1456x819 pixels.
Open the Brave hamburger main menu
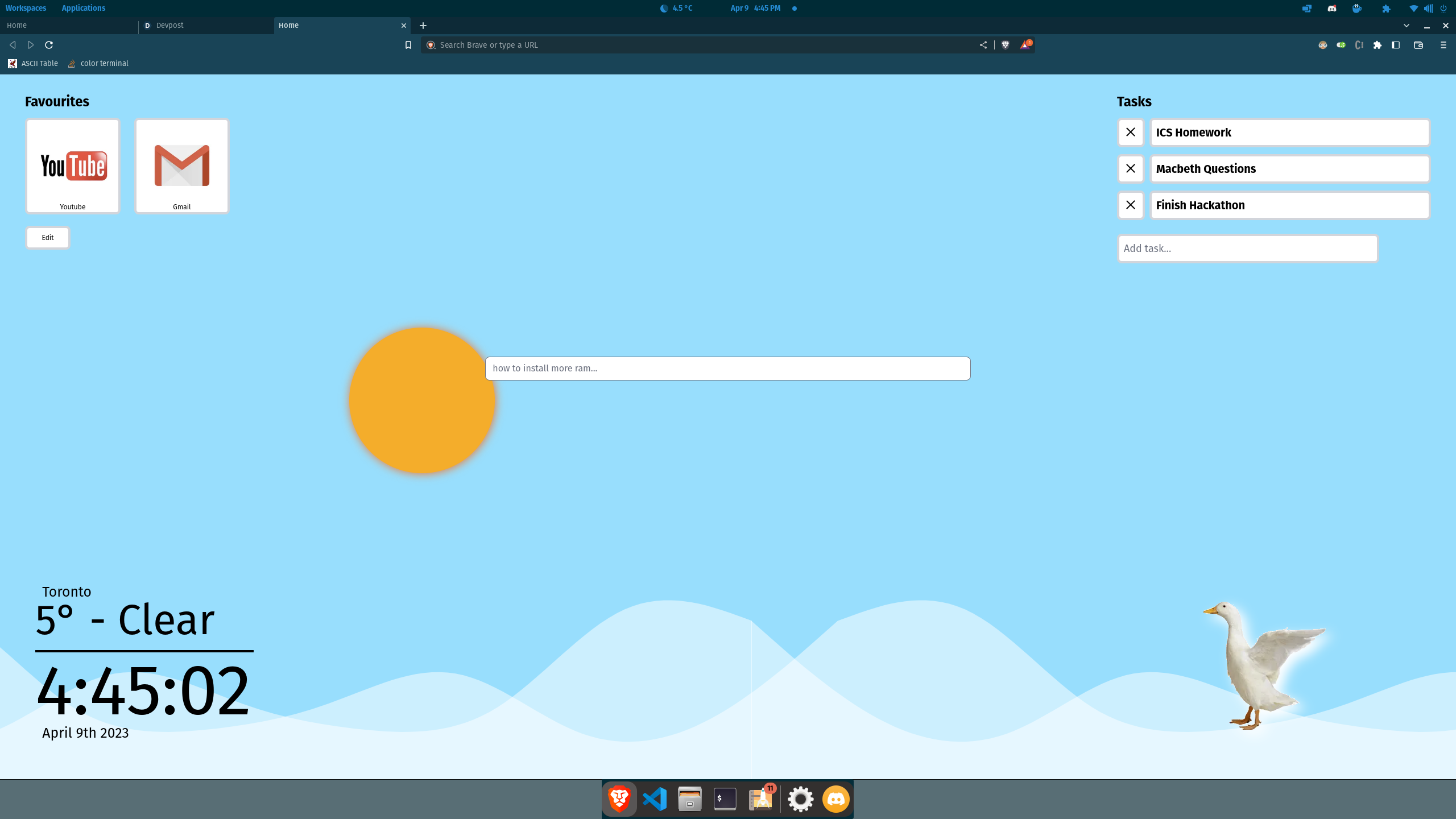1443,45
